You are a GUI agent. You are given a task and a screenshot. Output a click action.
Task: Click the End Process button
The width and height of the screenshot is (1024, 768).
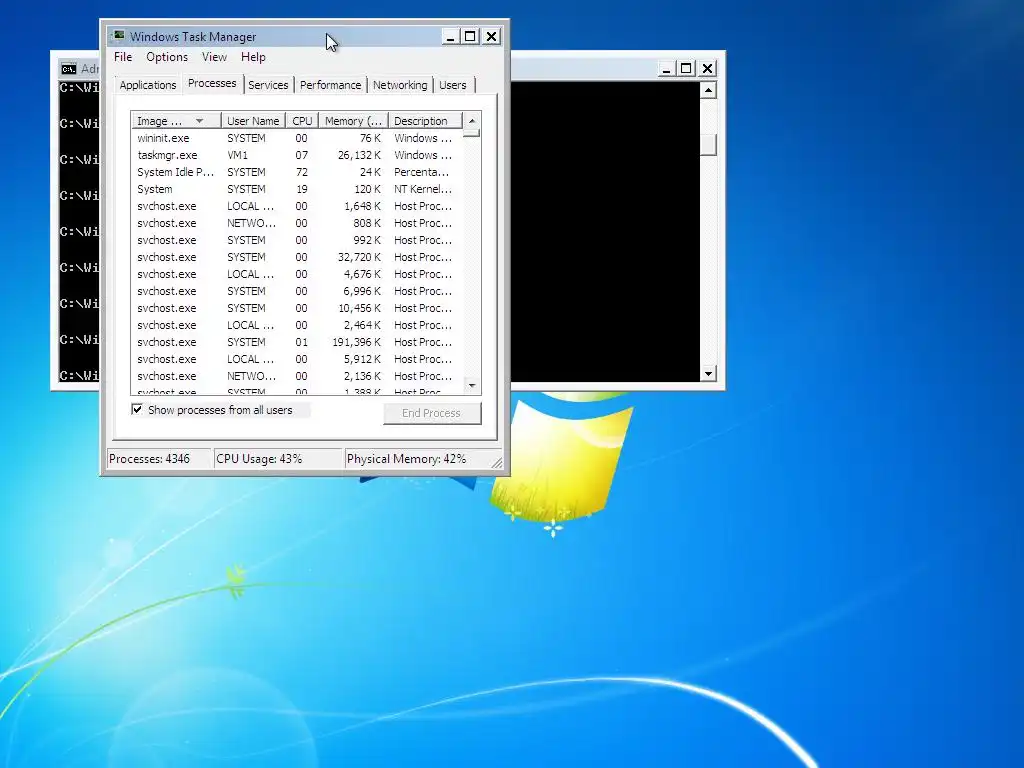coord(432,413)
